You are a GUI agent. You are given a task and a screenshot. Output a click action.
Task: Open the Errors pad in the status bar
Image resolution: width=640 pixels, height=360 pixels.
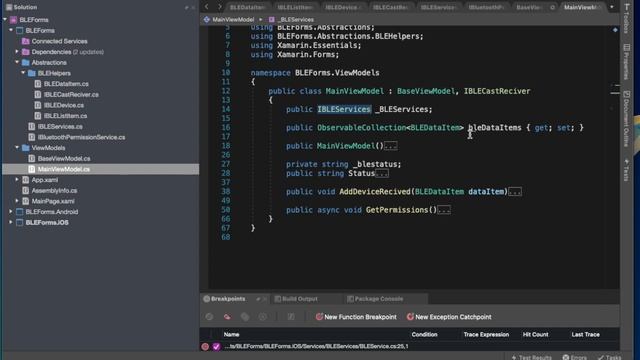574,357
